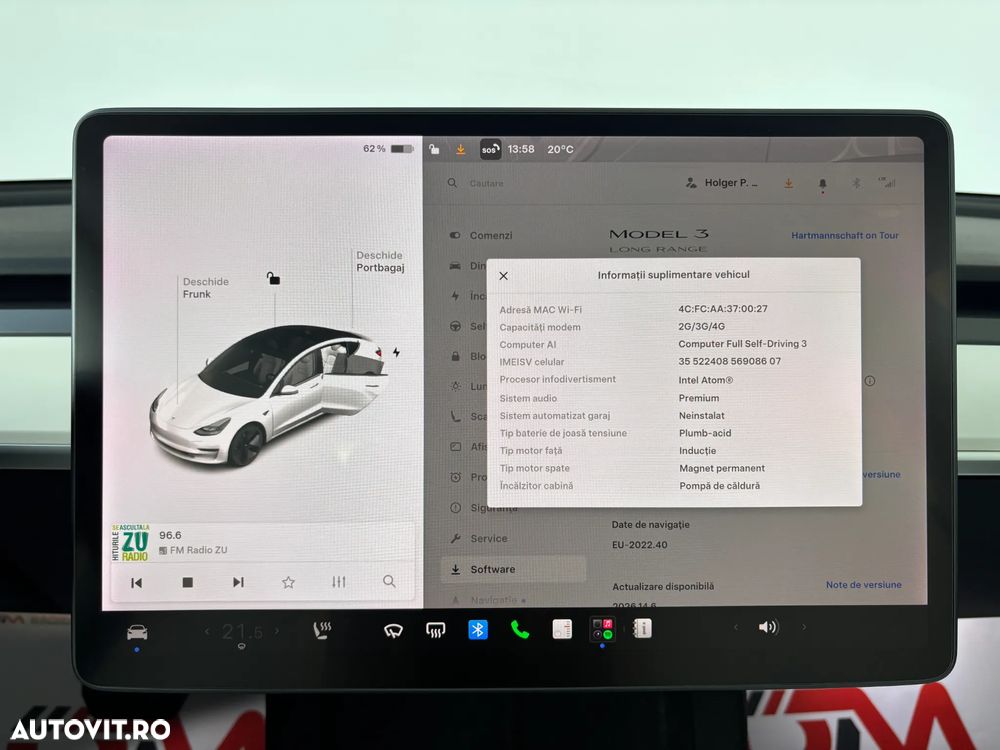Tap the EU-2022.40 navigation data text
The image size is (1000, 750).
(x=640, y=545)
